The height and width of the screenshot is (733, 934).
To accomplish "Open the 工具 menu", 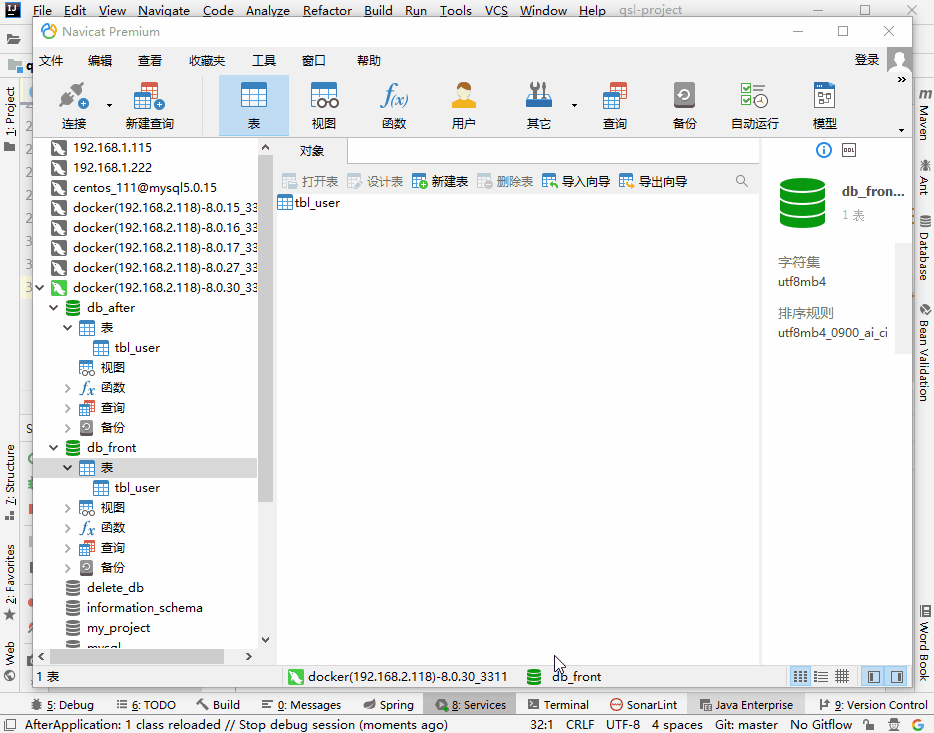I will click(264, 60).
